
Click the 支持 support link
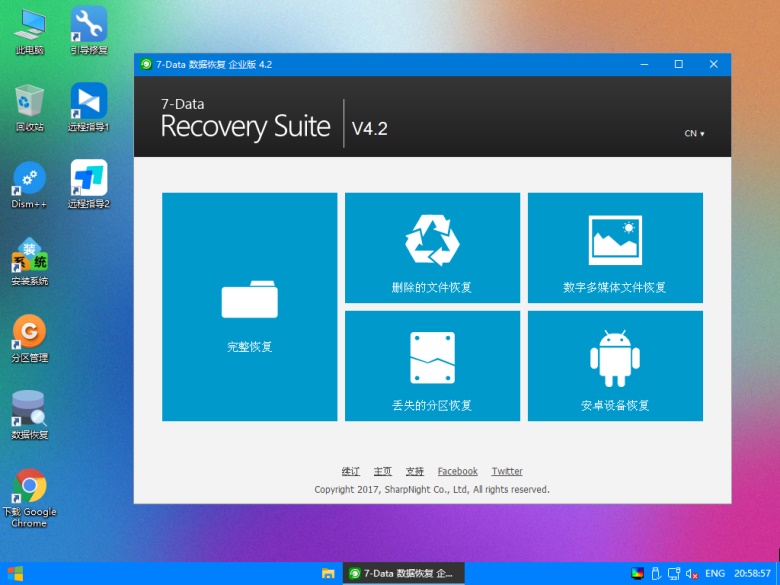pyautogui.click(x=414, y=471)
